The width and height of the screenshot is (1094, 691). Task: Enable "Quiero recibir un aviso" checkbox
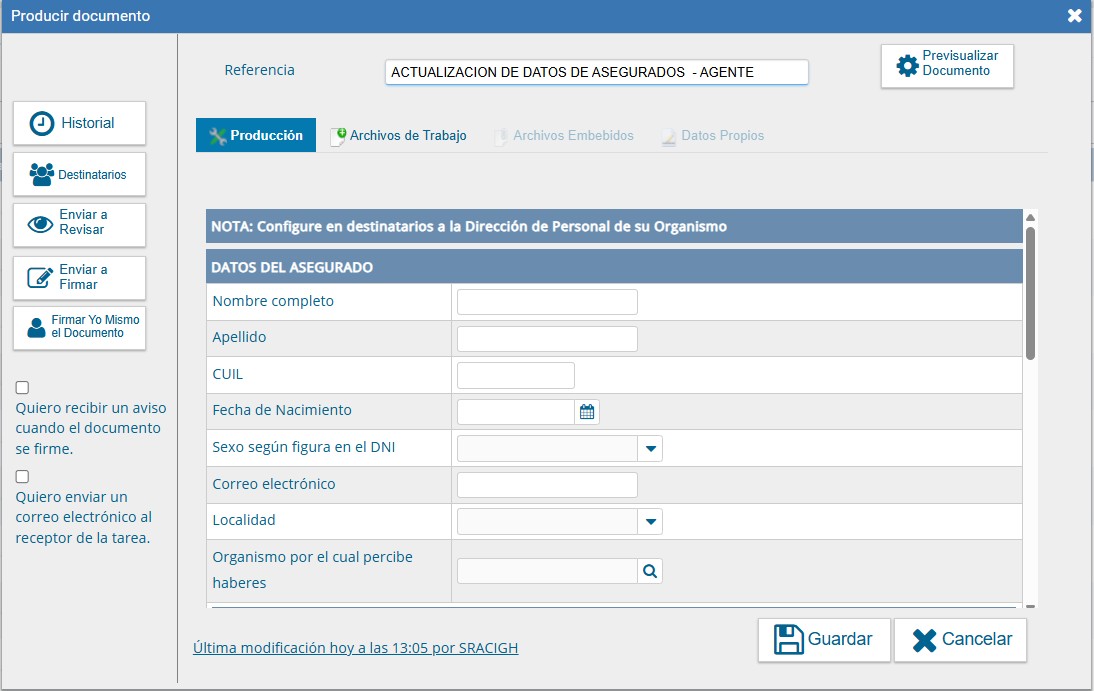[x=21, y=387]
